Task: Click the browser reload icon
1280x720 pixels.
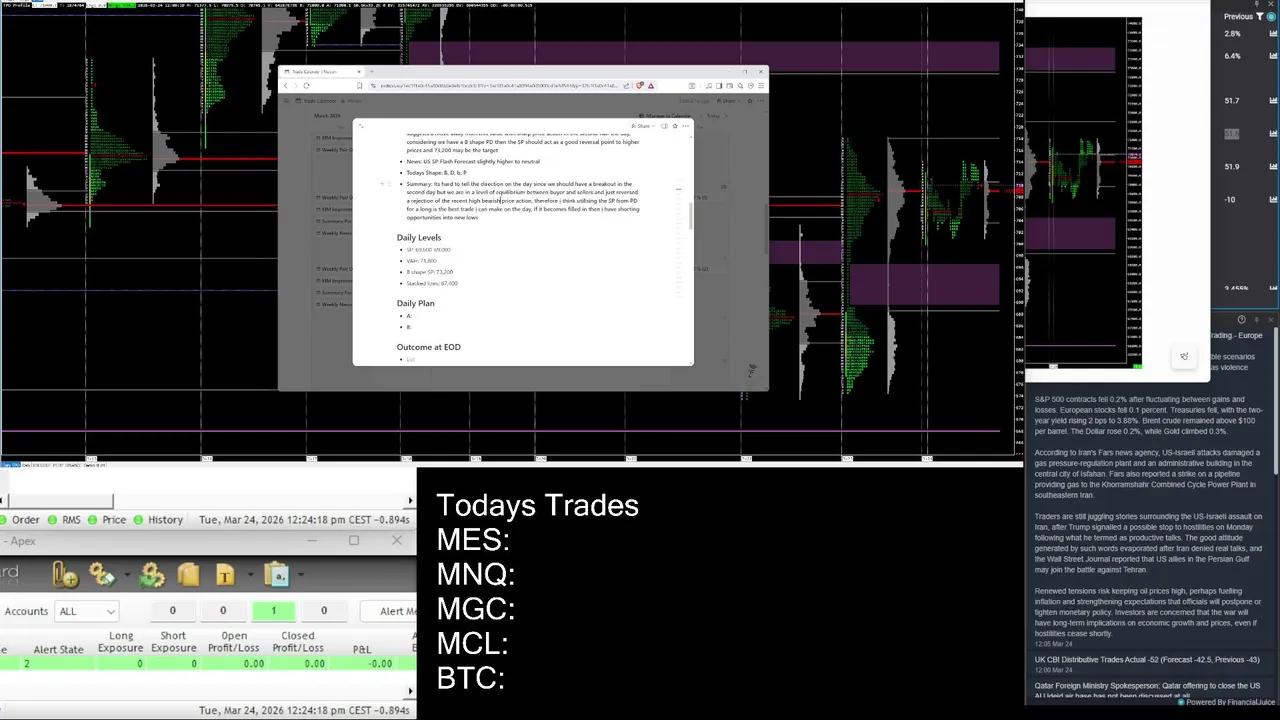Action: 306,85
